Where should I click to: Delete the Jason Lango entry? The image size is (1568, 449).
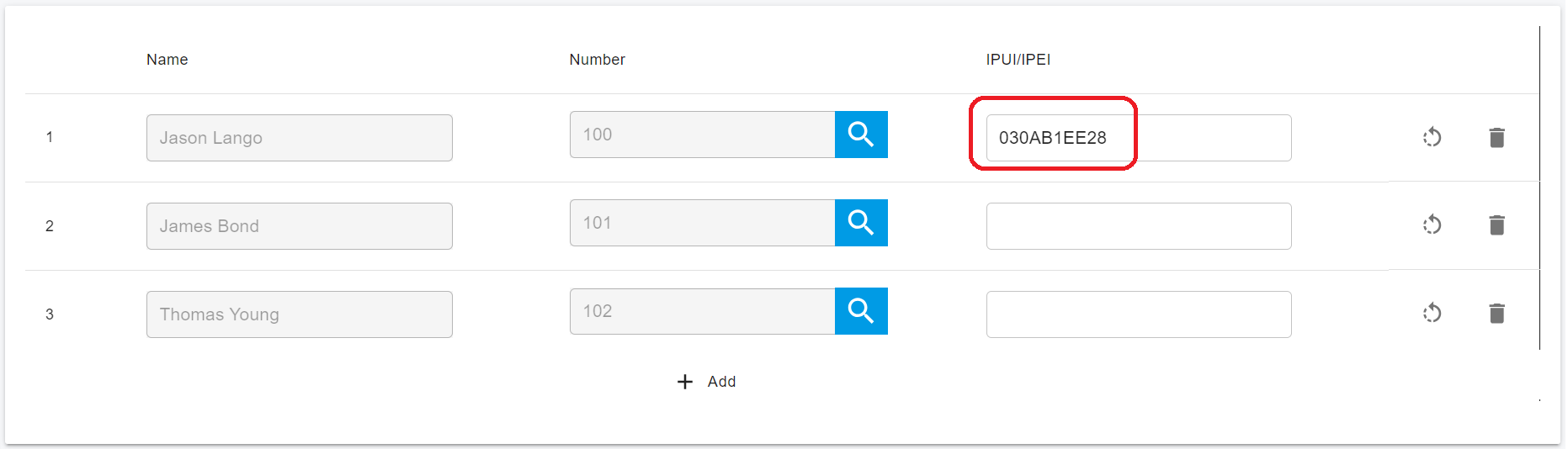[1496, 137]
